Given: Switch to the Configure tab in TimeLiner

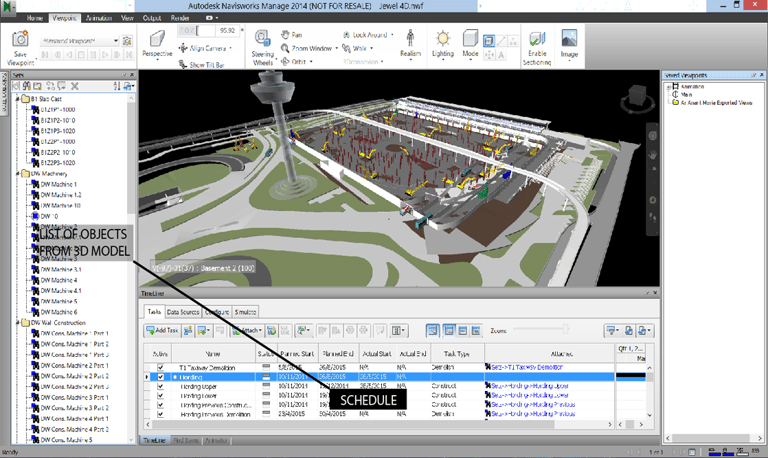Looking at the screenshot, I should (217, 312).
